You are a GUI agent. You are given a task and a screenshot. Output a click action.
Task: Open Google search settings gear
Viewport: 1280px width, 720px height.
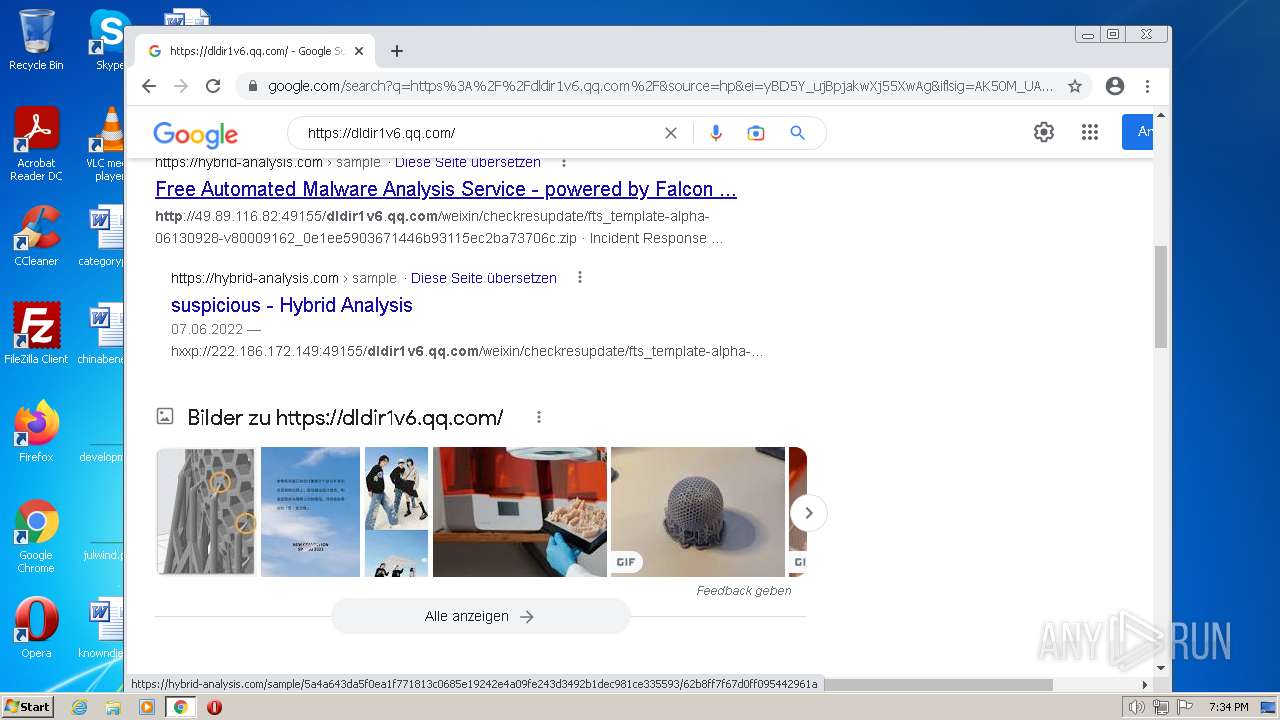tap(1044, 132)
